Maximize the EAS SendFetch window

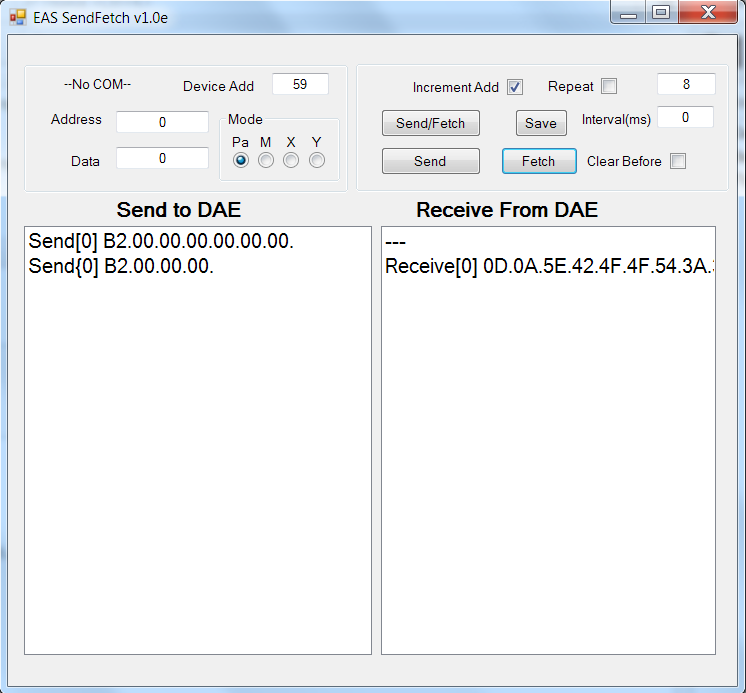660,13
